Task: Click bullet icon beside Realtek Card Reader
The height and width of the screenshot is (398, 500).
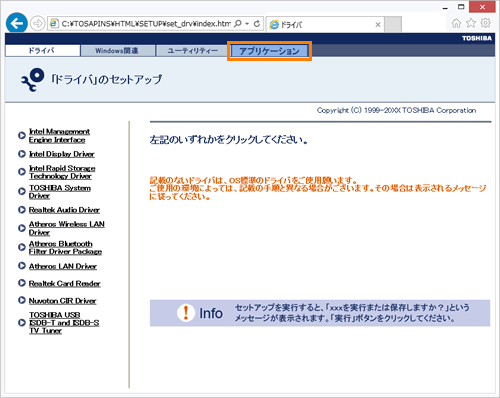Action: point(22,283)
